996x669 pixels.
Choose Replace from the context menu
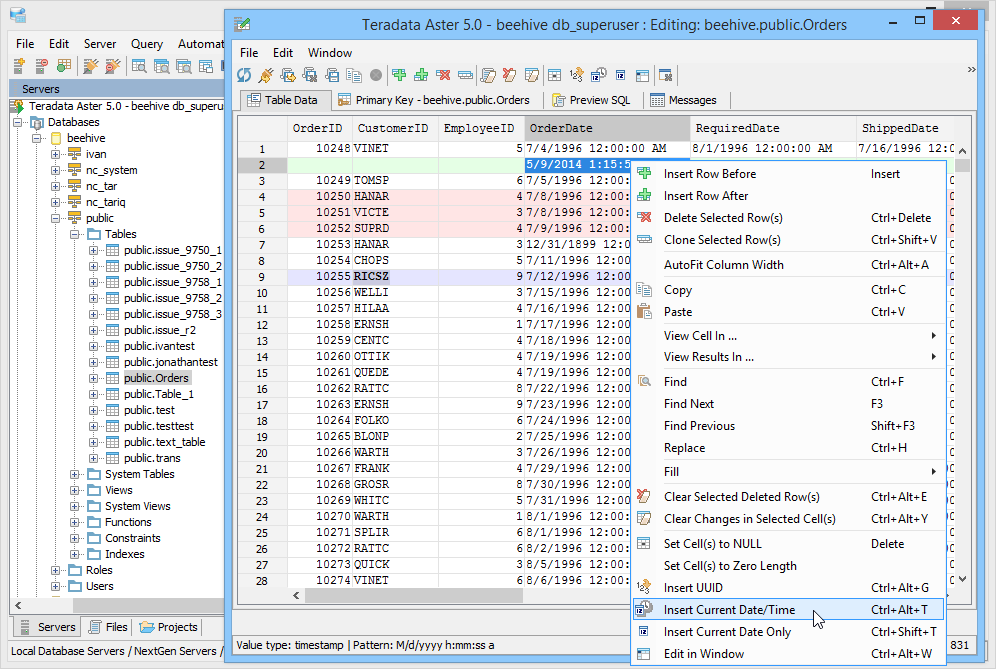click(x=788, y=448)
